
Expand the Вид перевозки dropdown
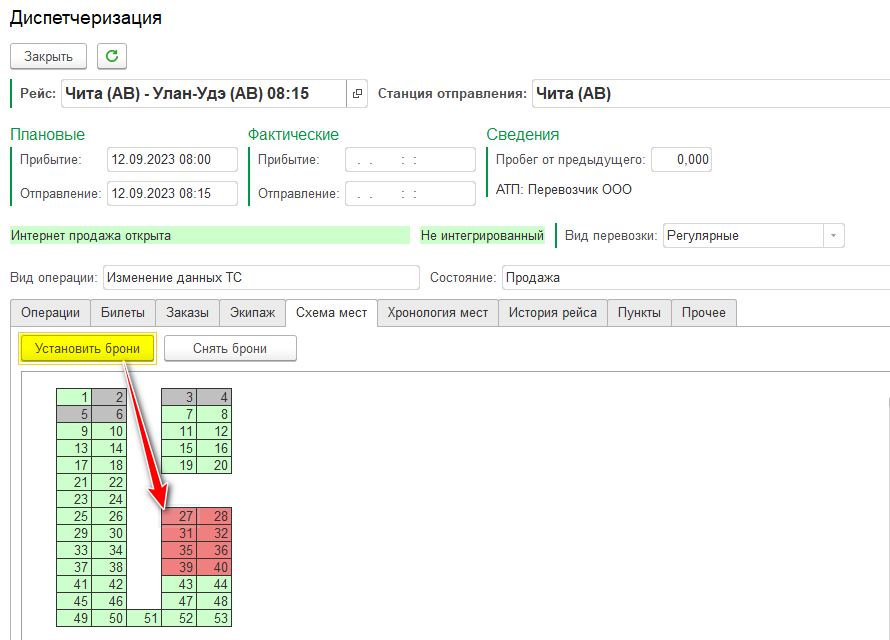tap(833, 236)
